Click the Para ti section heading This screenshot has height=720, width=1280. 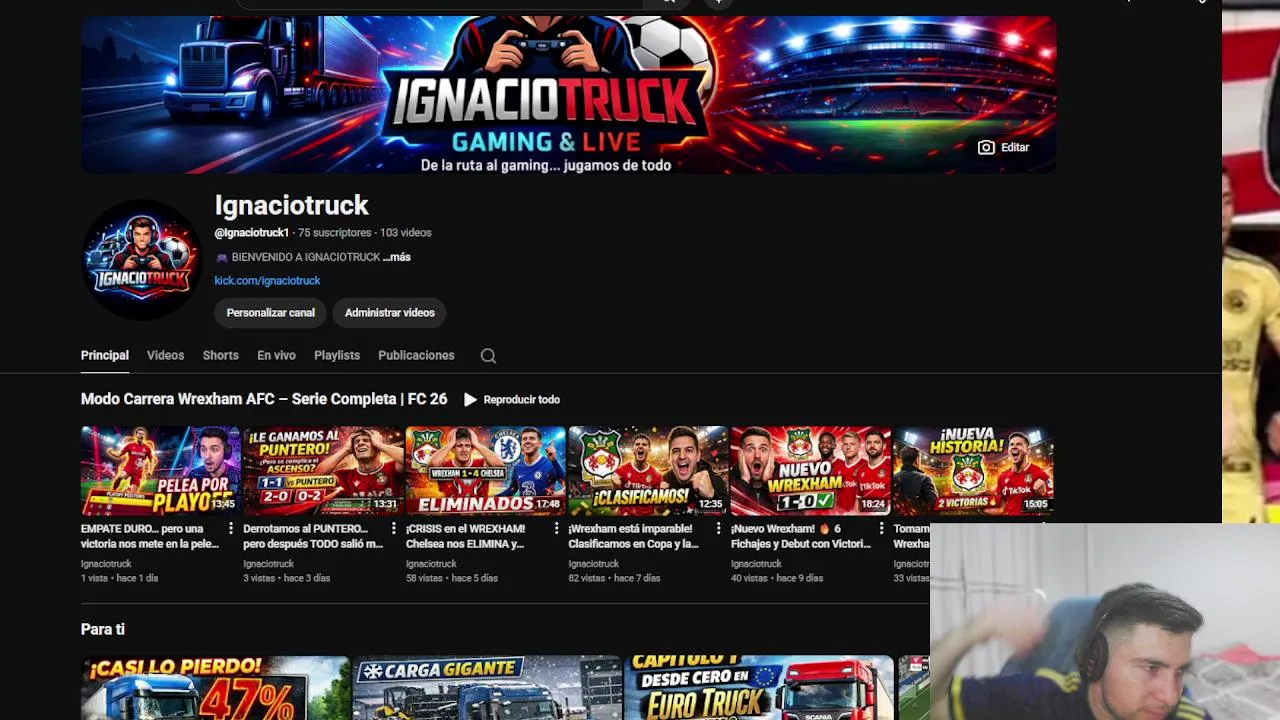103,629
